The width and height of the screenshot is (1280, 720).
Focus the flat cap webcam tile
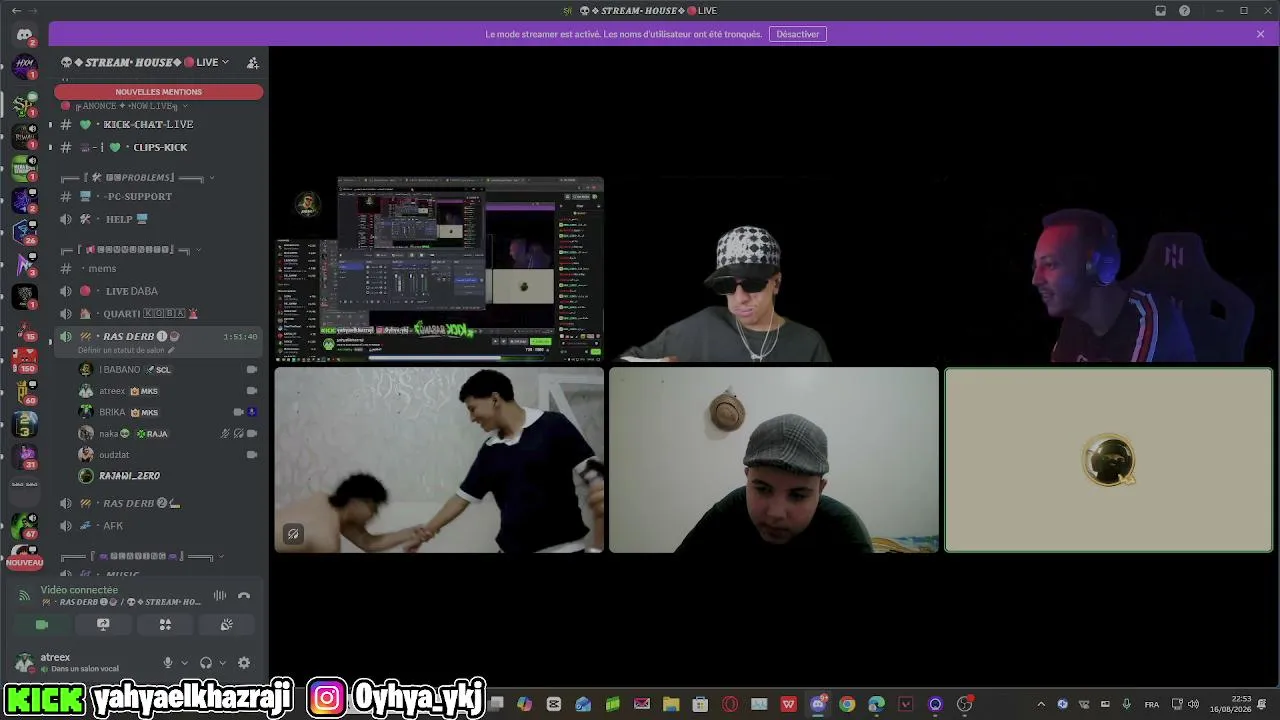point(774,460)
